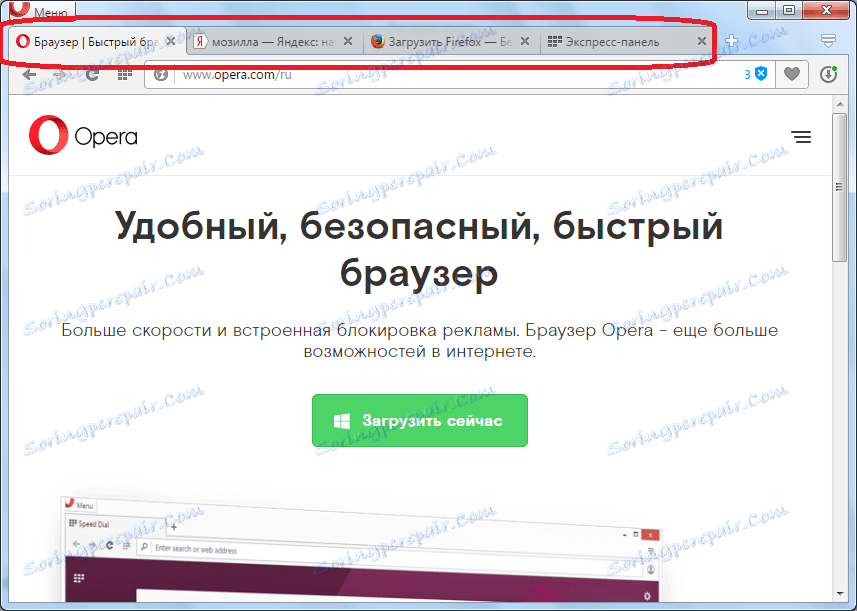Close the мозилла — Яндекс tab

point(348,42)
